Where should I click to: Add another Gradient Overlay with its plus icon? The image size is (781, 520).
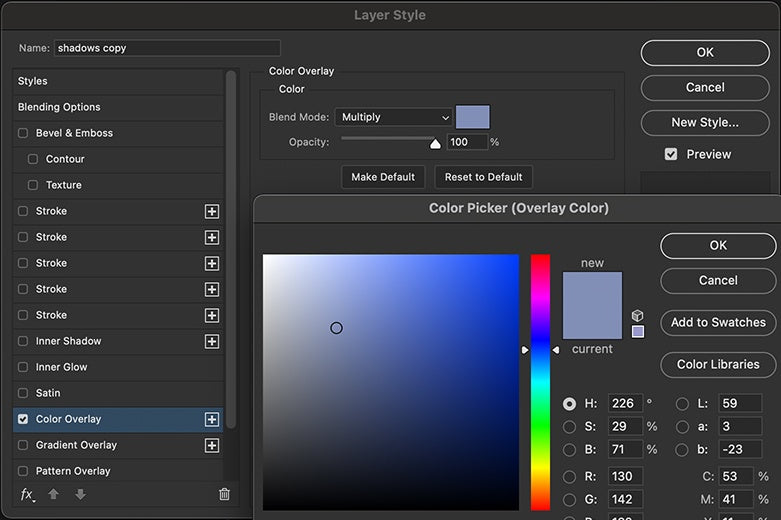212,445
